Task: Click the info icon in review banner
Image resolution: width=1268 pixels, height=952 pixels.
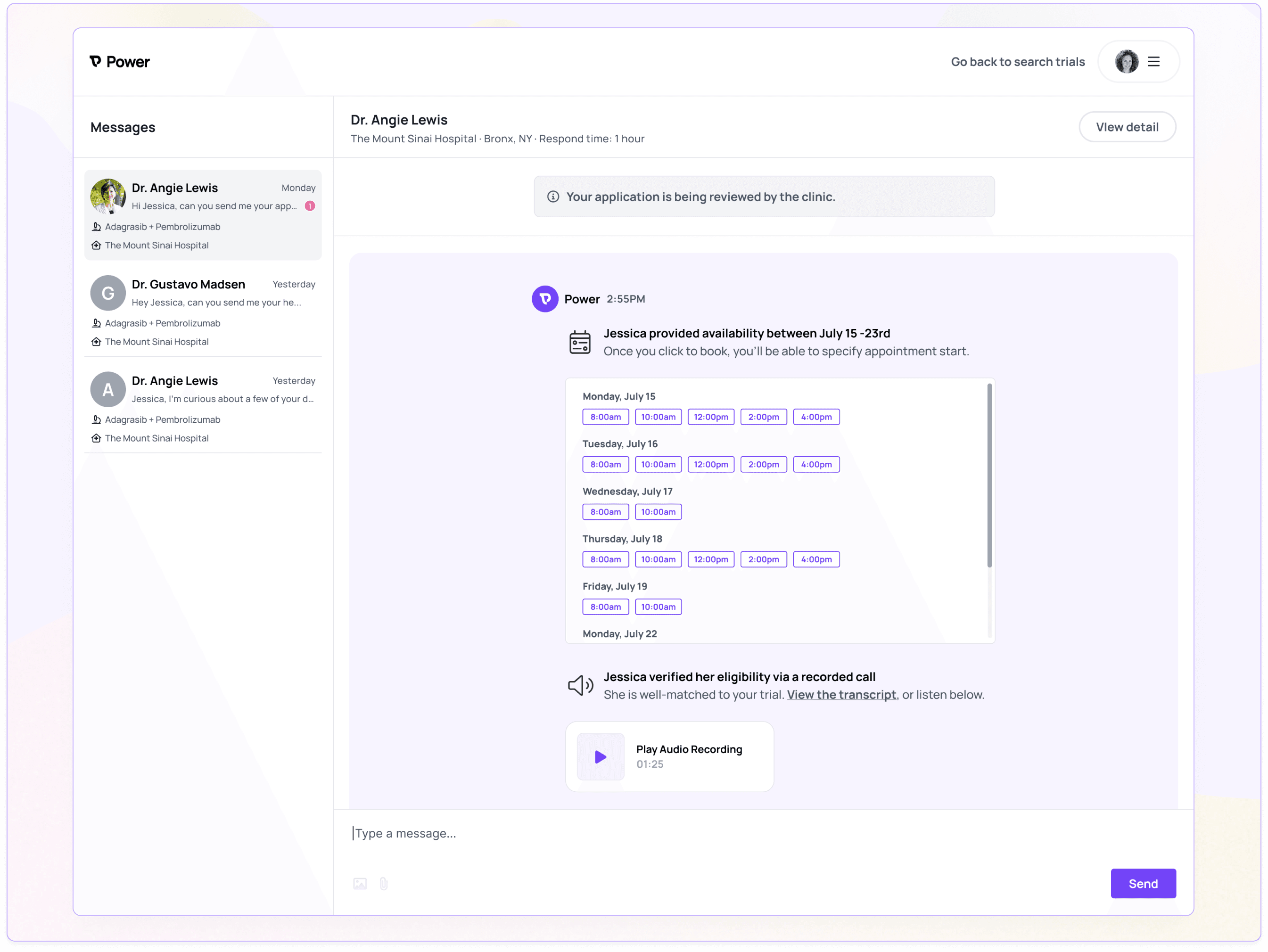Action: point(552,197)
